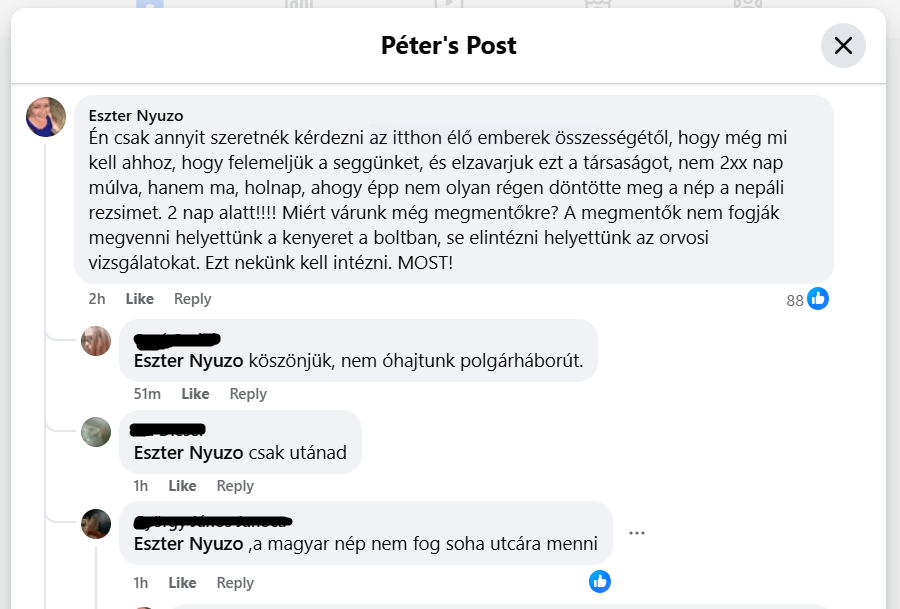Open avatar of the 'utcára menni' reply author
This screenshot has height=609, width=900.
pos(96,524)
